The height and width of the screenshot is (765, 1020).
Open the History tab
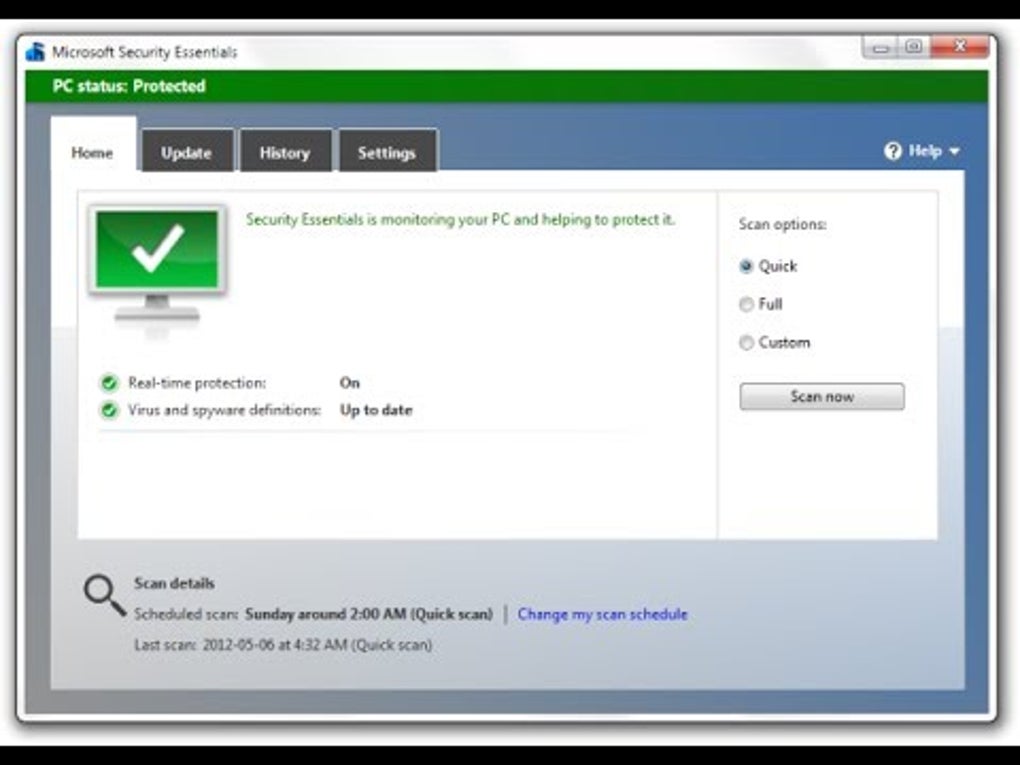[x=286, y=151]
